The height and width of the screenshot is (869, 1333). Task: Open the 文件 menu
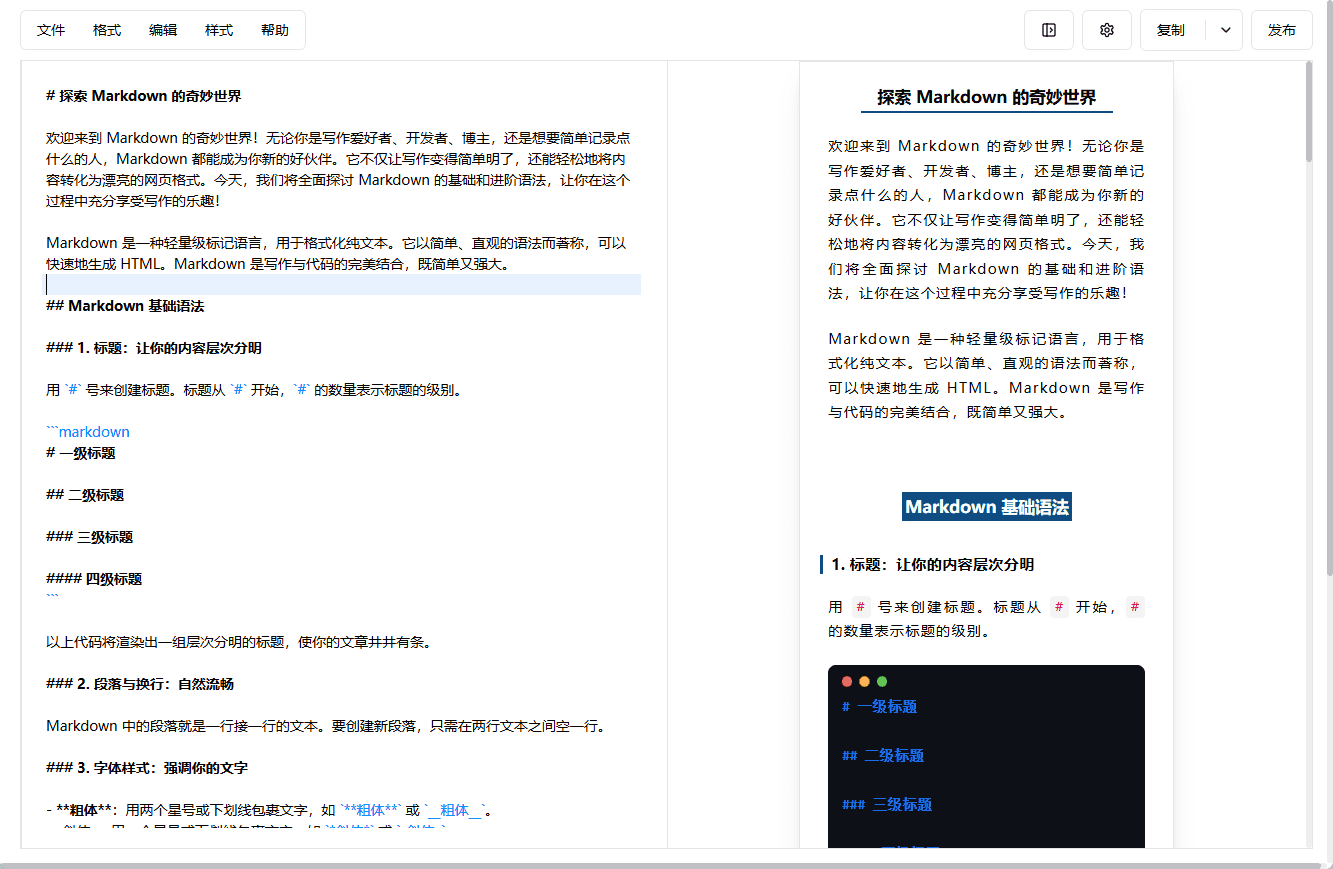tap(51, 30)
